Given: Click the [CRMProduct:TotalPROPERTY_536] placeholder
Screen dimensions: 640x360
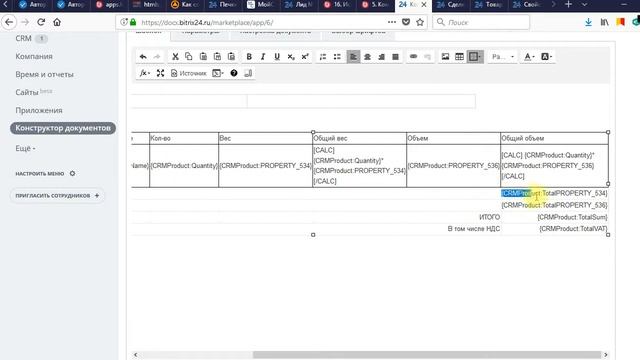Looking at the screenshot, I should pos(554,205).
